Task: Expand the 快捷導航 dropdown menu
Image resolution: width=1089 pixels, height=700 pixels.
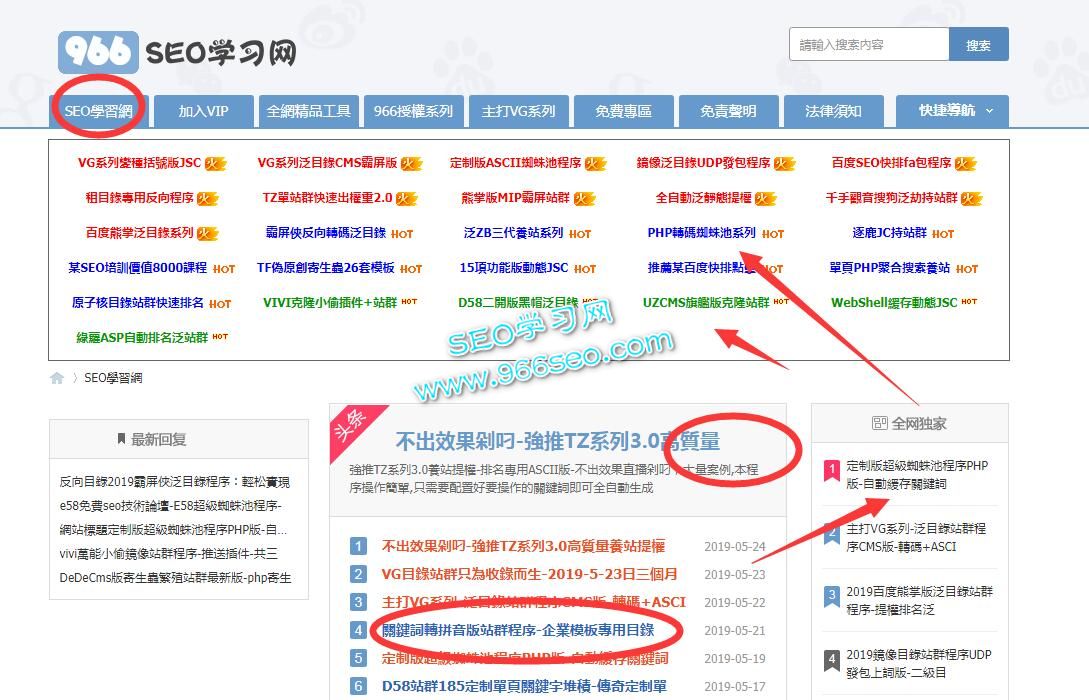Action: 952,110
